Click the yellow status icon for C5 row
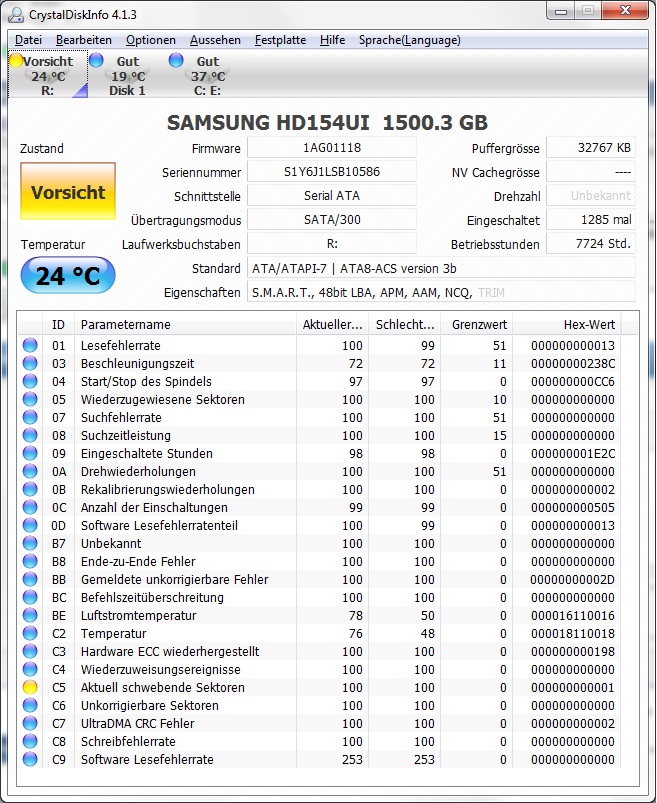Image resolution: width=657 pixels, height=803 pixels. tap(30, 687)
